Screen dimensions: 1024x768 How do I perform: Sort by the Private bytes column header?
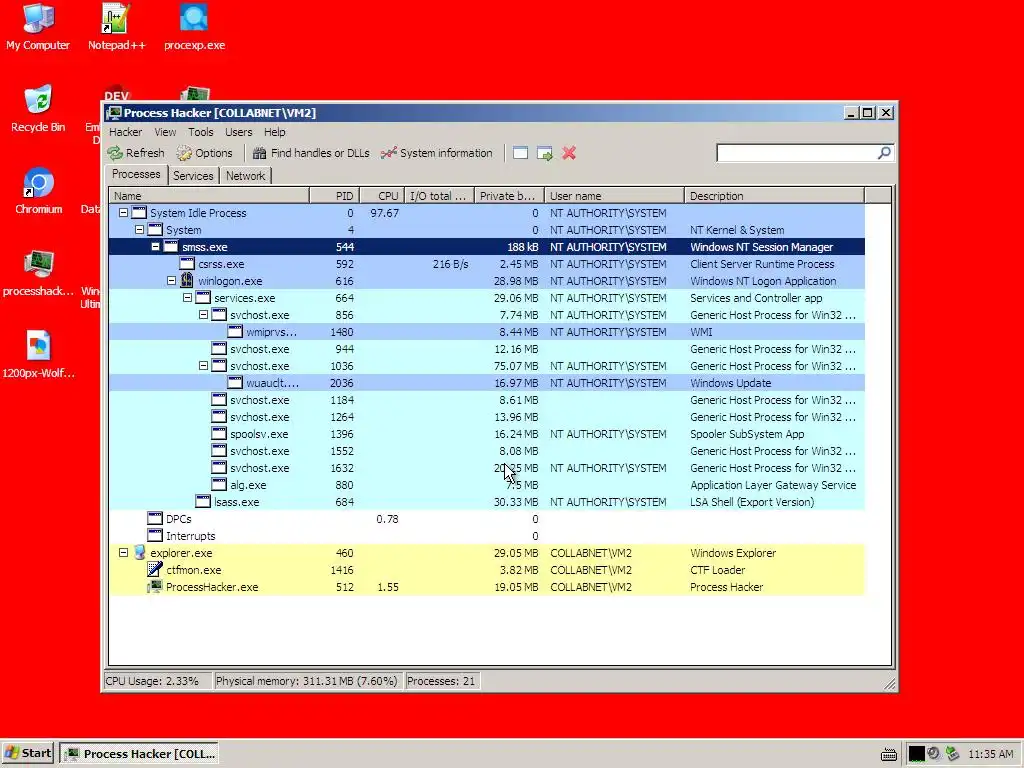click(509, 196)
